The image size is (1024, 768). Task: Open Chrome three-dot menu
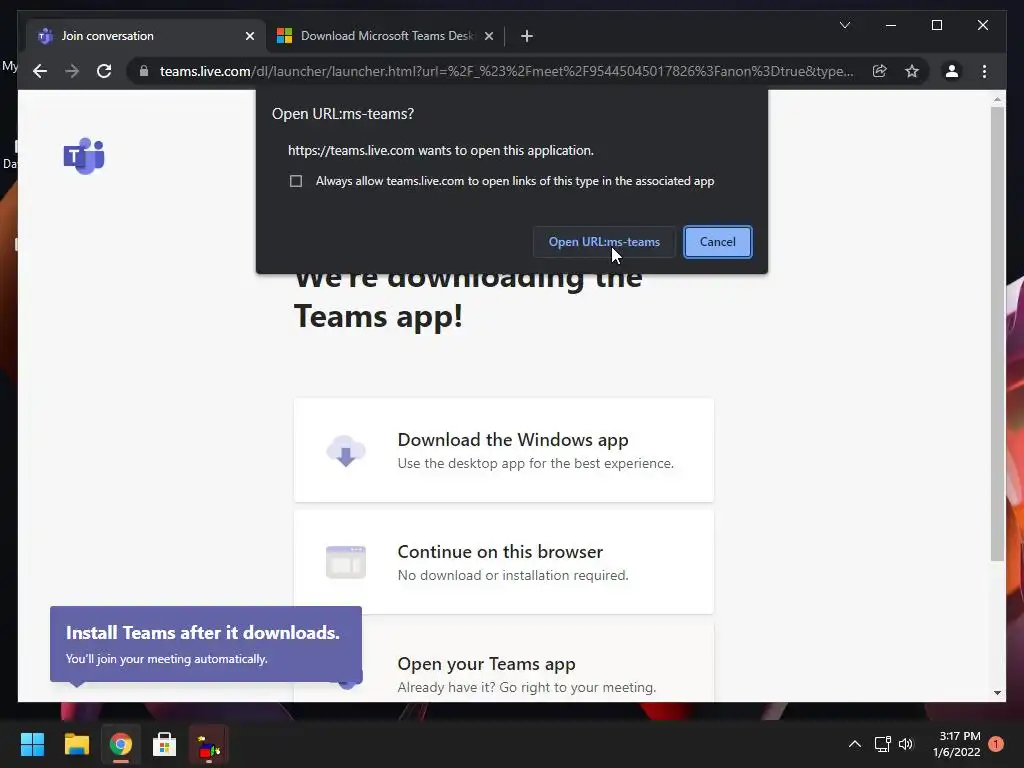click(x=984, y=71)
